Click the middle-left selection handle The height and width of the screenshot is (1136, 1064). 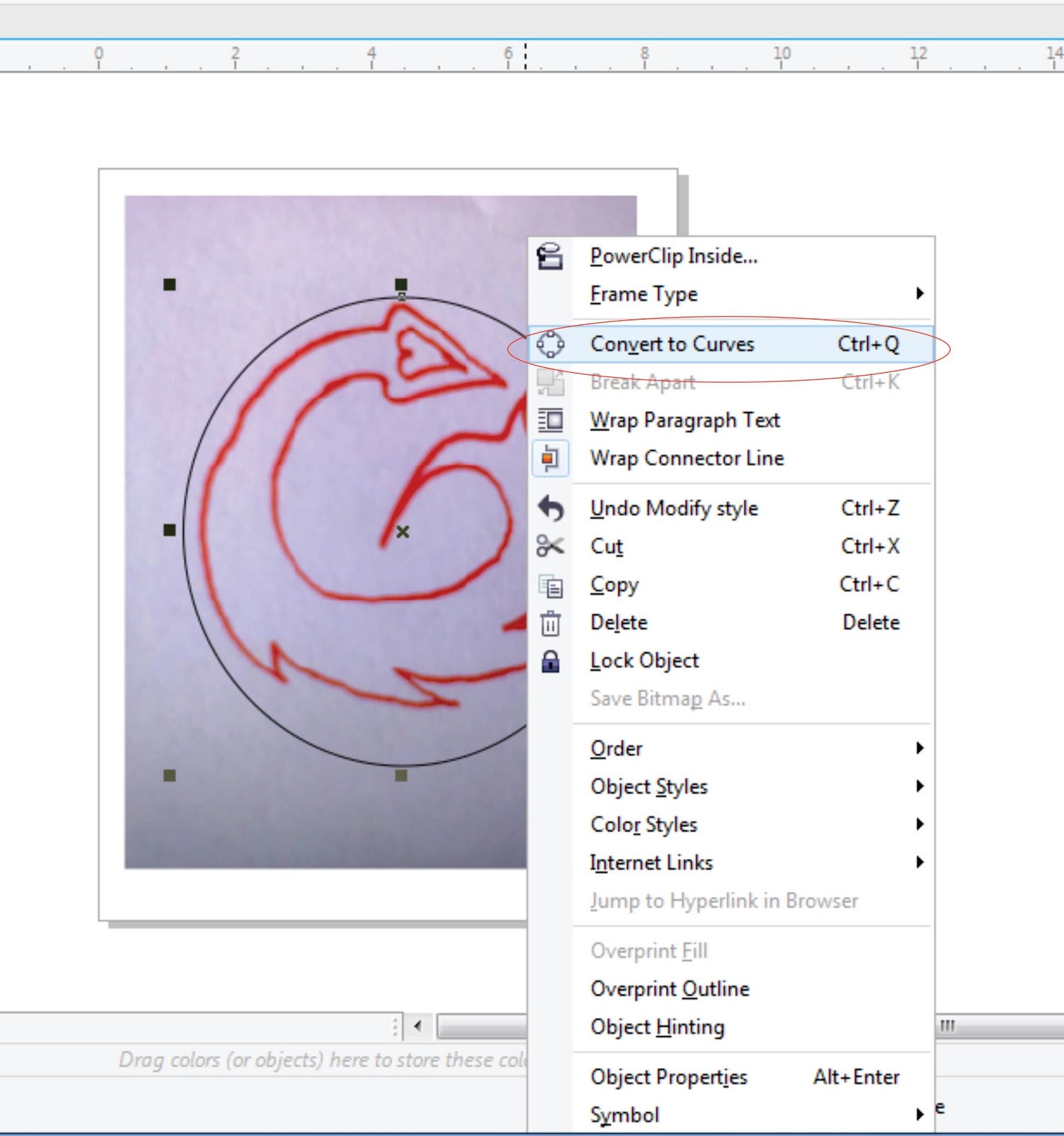click(170, 530)
